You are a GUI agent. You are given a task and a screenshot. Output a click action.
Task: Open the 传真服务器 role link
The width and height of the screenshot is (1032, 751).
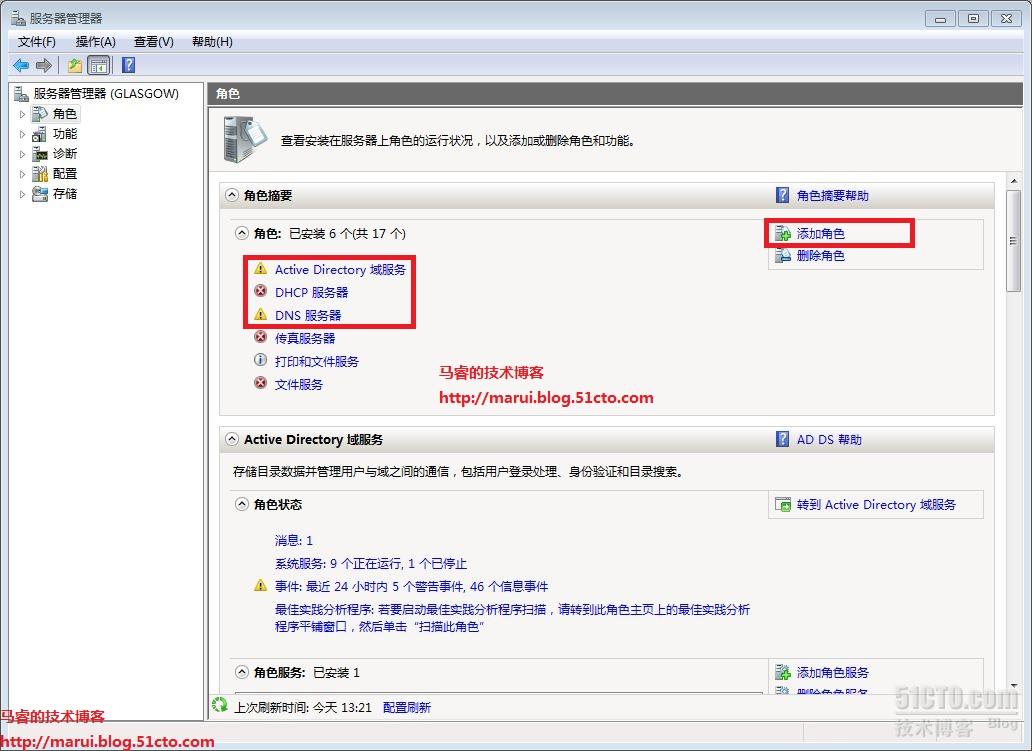tap(305, 338)
